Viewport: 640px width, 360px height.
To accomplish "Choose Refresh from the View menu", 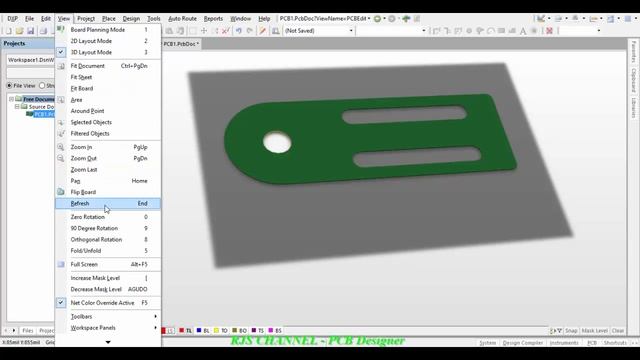I will point(108,203).
